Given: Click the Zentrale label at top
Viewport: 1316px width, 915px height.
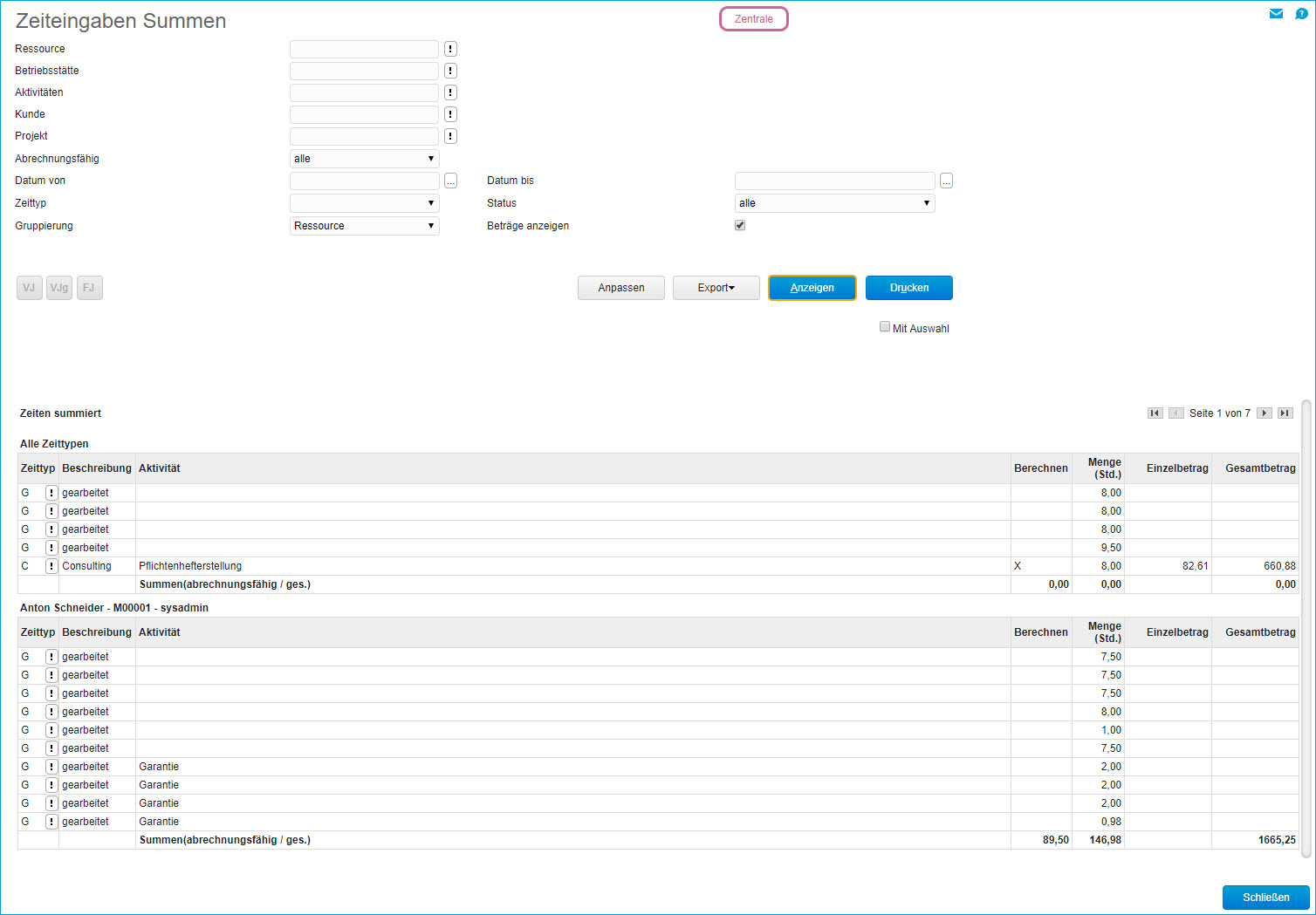Looking at the screenshot, I should coord(753,19).
